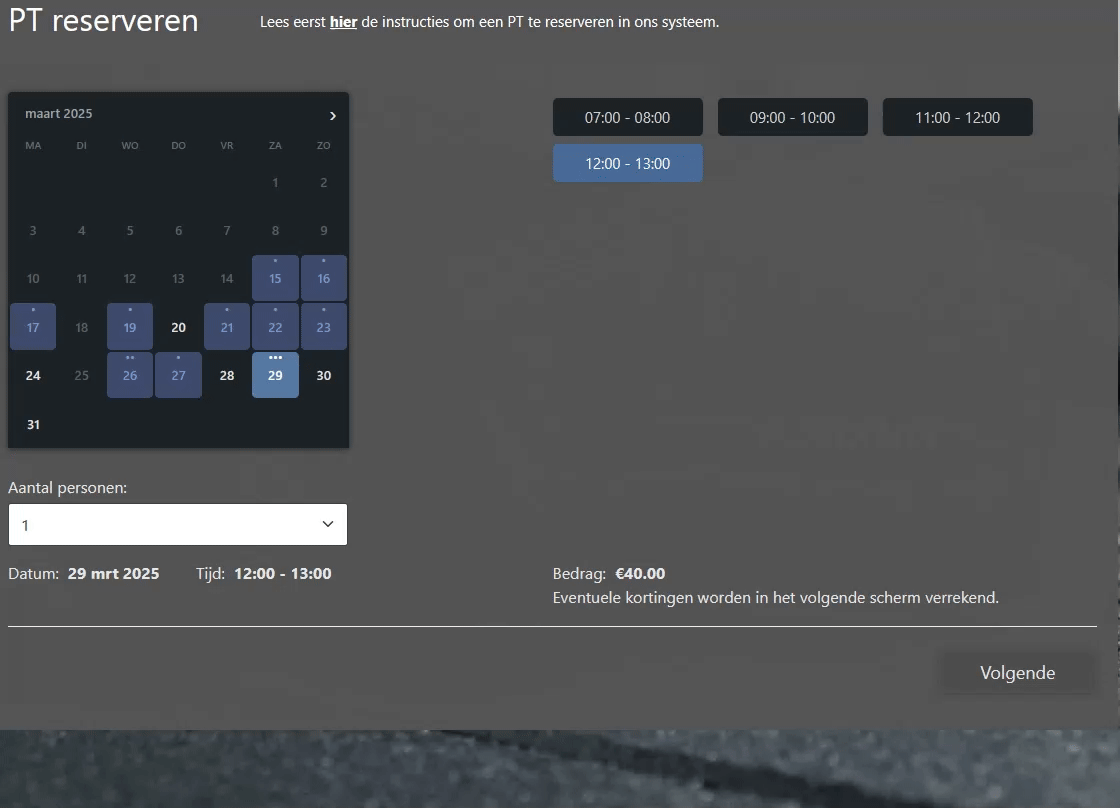Choose March 22 in the calendar
The width and height of the screenshot is (1120, 808).
coord(275,327)
